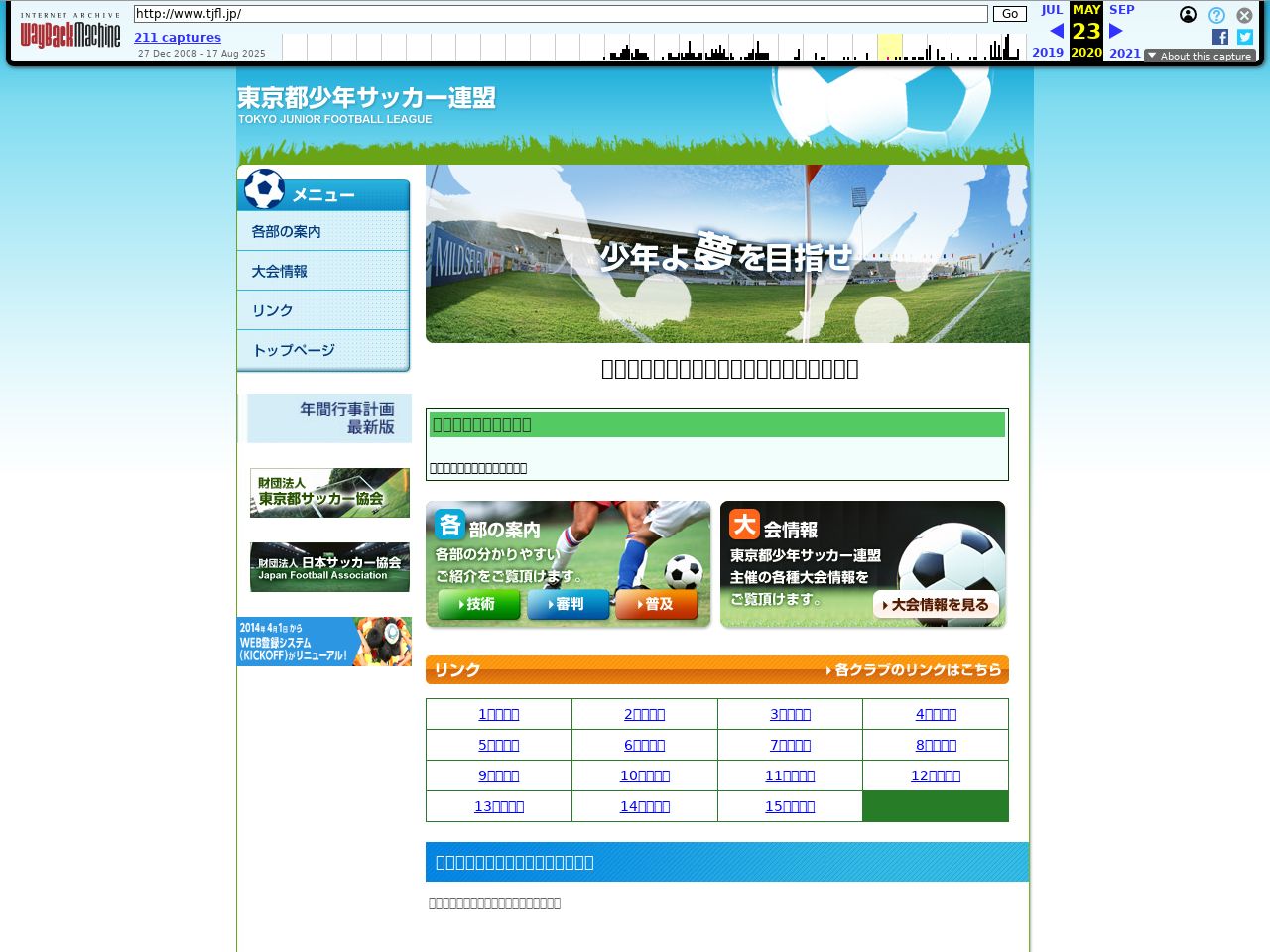1270x952 pixels.
Task: Click the green 技術 button
Action: pyautogui.click(x=478, y=604)
